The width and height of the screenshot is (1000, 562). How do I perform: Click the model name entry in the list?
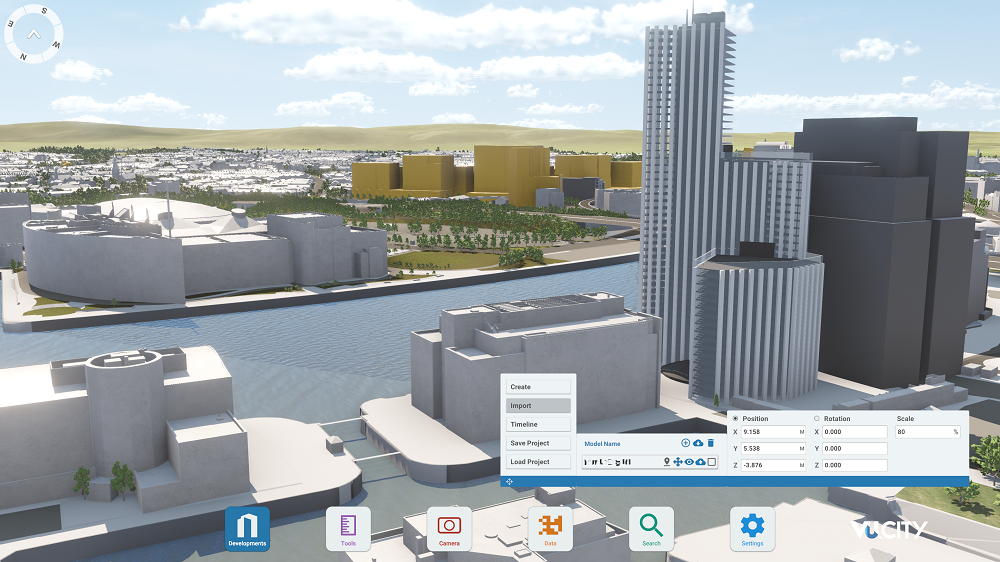607,461
